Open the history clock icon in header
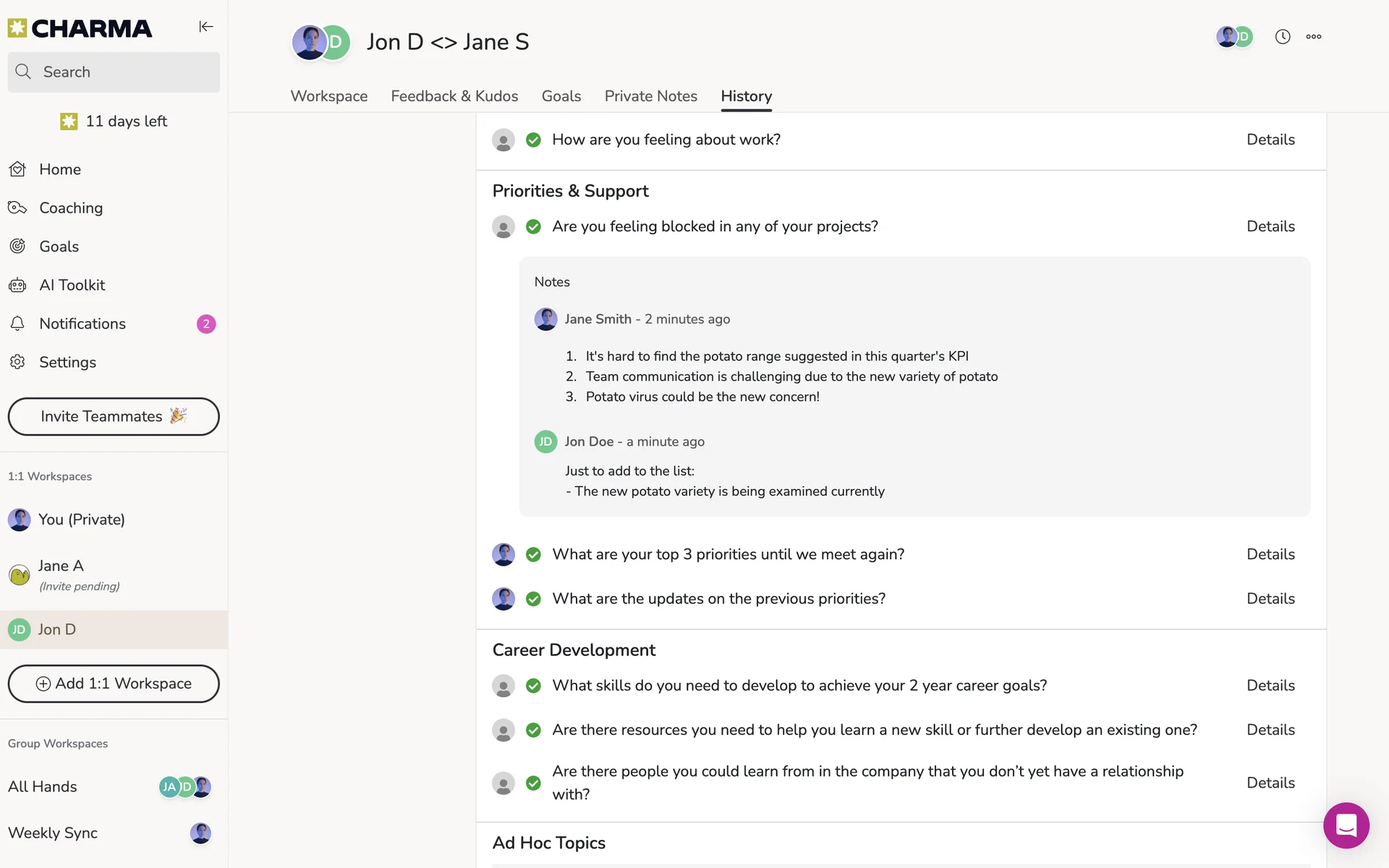The width and height of the screenshot is (1389, 868). point(1282,37)
